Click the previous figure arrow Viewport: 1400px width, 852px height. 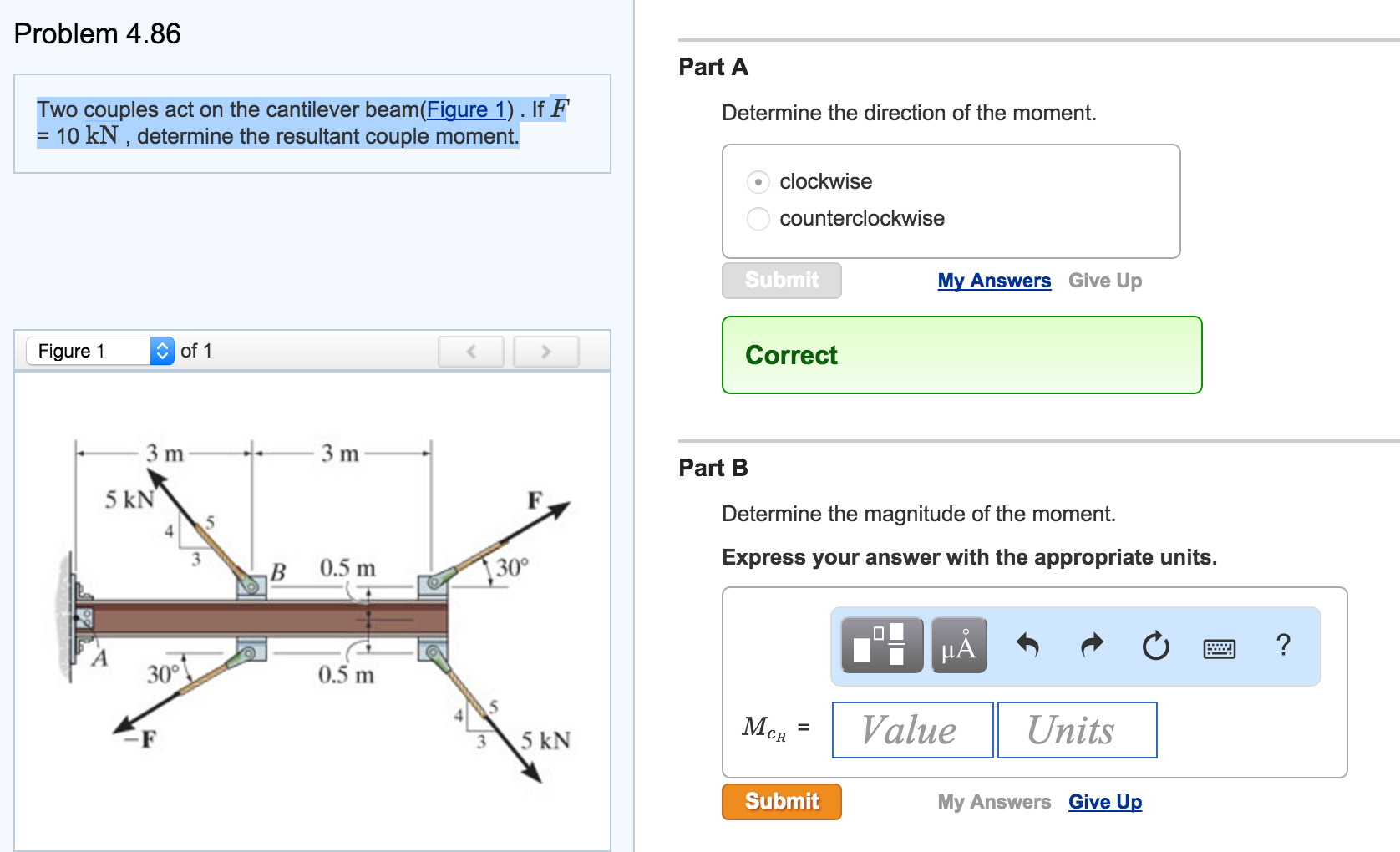[470, 351]
